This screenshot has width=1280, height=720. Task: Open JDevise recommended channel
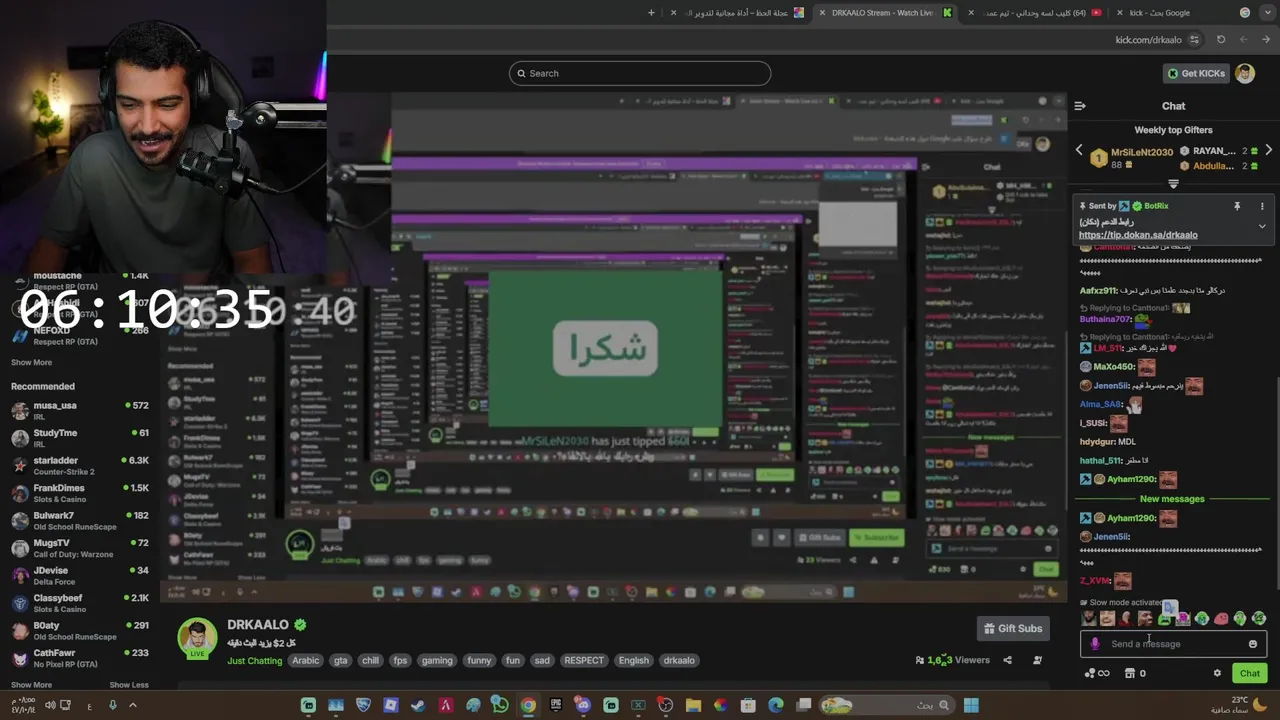pos(80,575)
